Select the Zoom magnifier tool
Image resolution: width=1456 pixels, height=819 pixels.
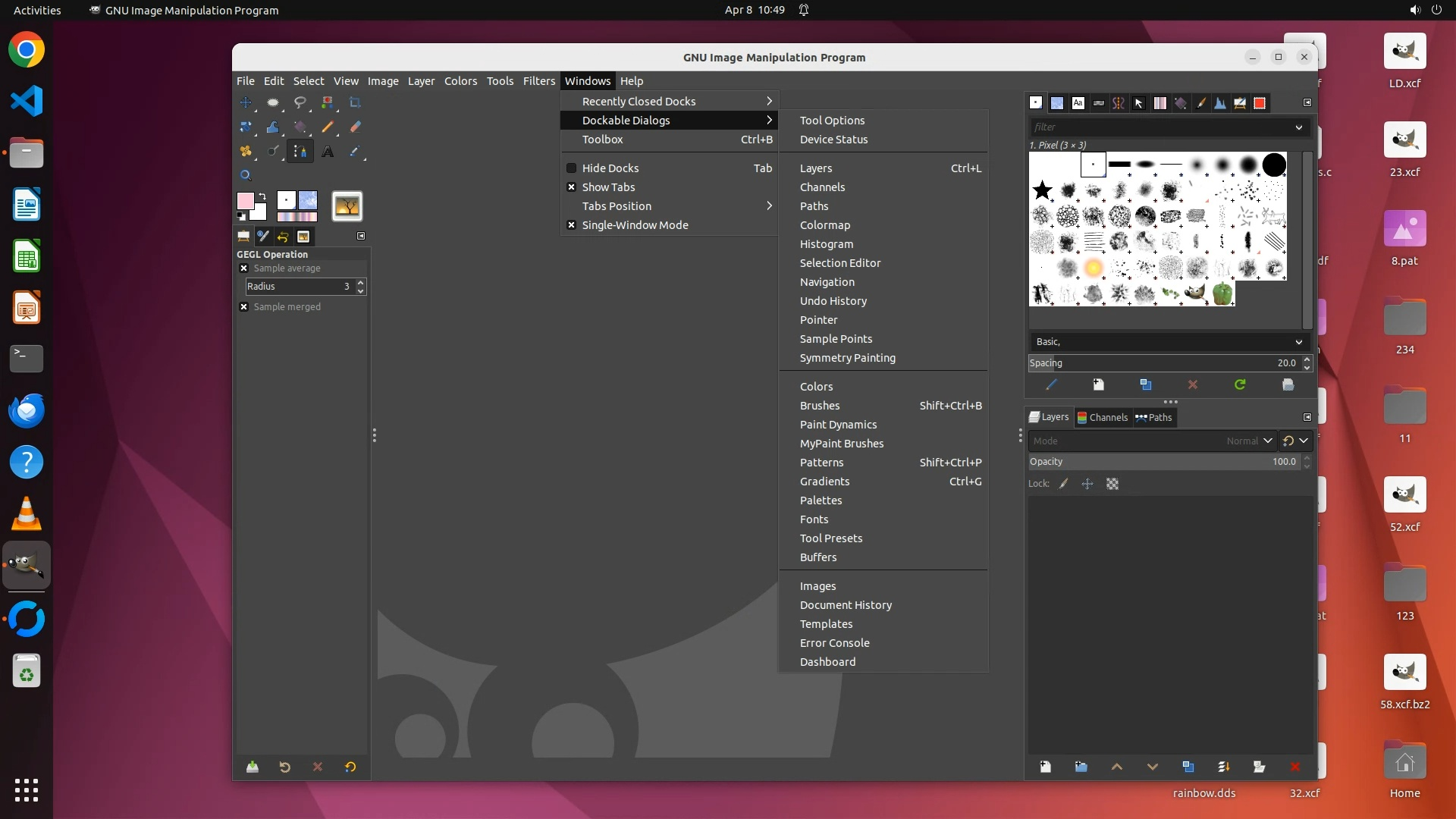coord(246,175)
